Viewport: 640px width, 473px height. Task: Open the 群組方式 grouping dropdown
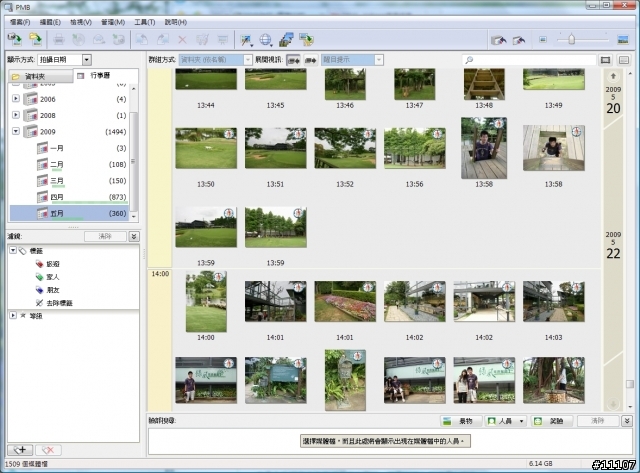tap(248, 60)
